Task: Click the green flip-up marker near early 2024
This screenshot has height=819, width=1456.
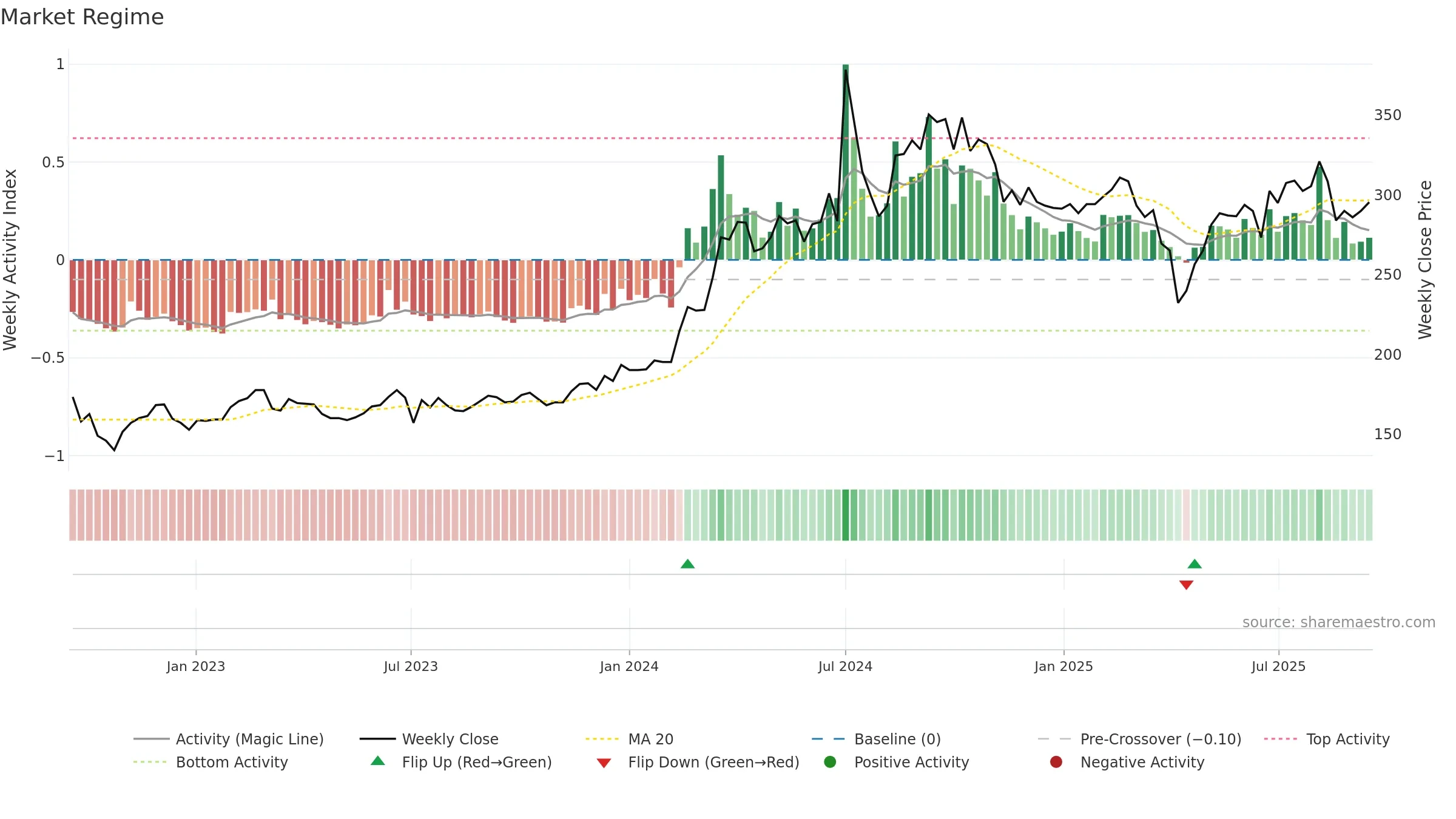Action: pos(687,564)
